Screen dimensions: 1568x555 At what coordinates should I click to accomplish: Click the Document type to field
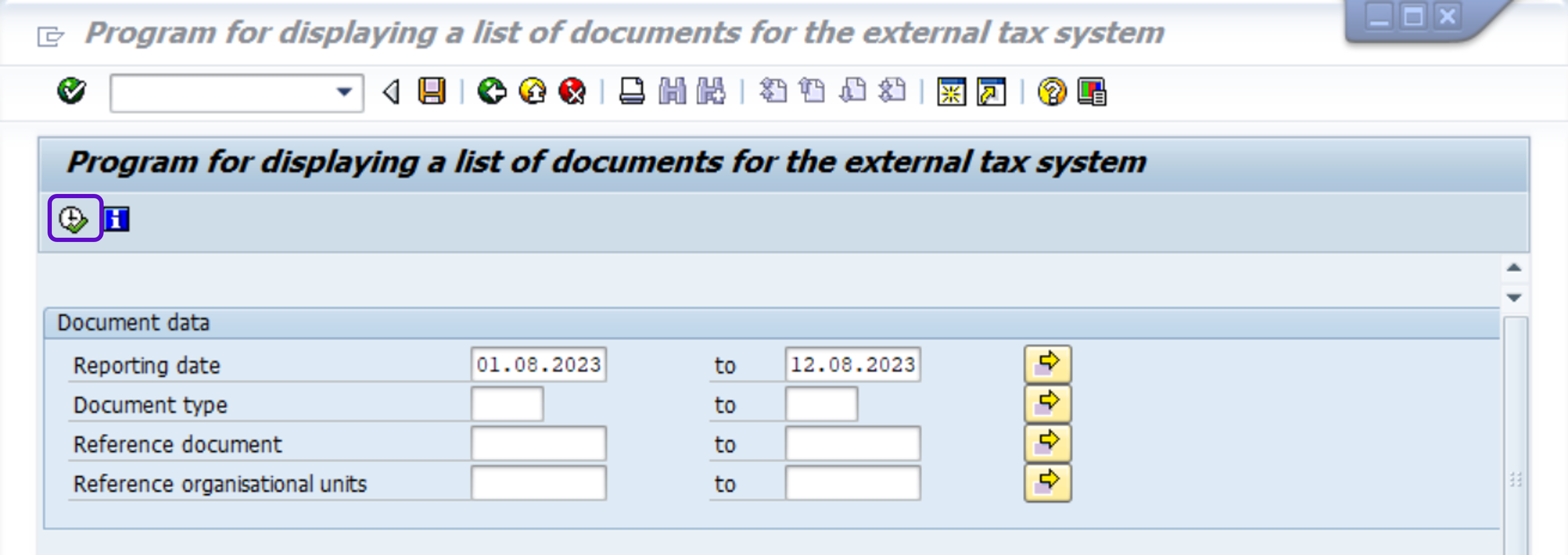tap(822, 404)
